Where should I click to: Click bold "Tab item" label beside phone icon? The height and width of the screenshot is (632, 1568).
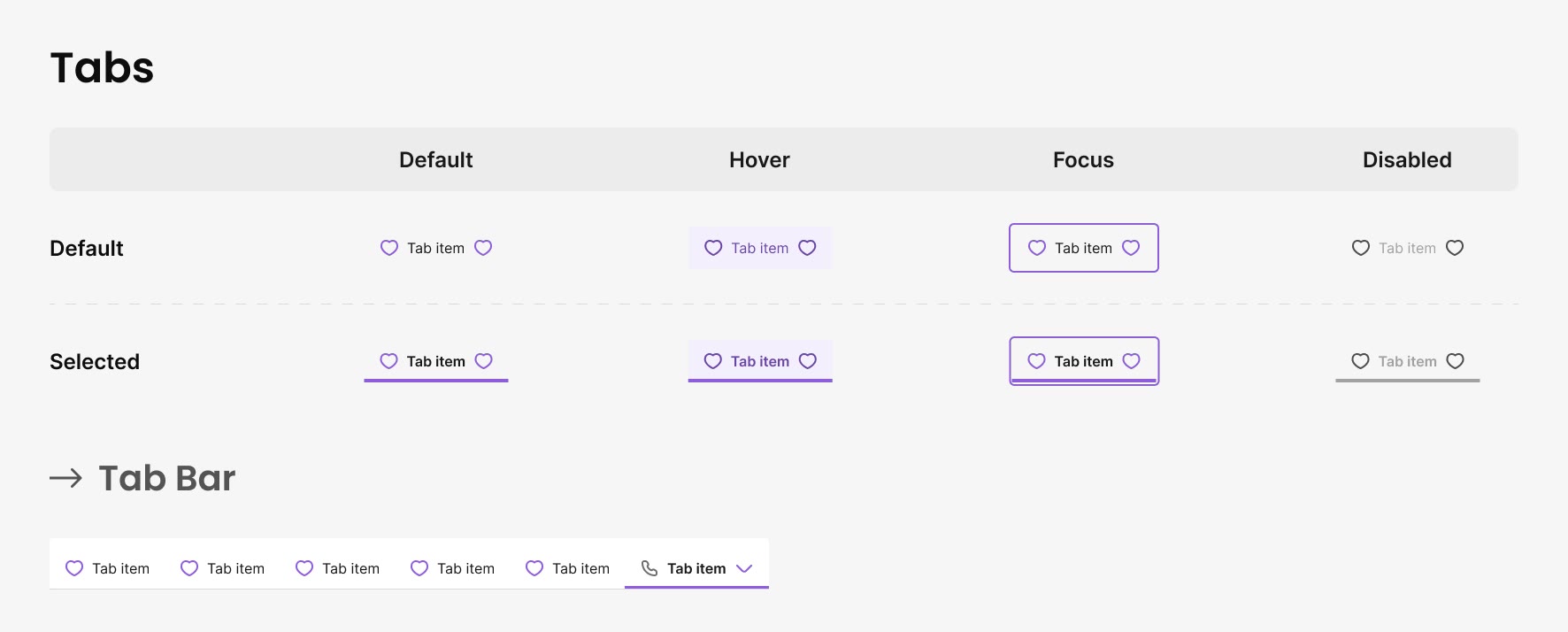click(x=696, y=568)
